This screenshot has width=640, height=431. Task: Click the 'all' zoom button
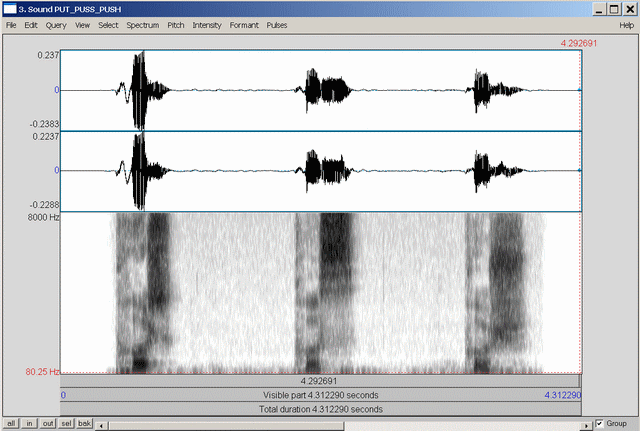[x=10, y=424]
